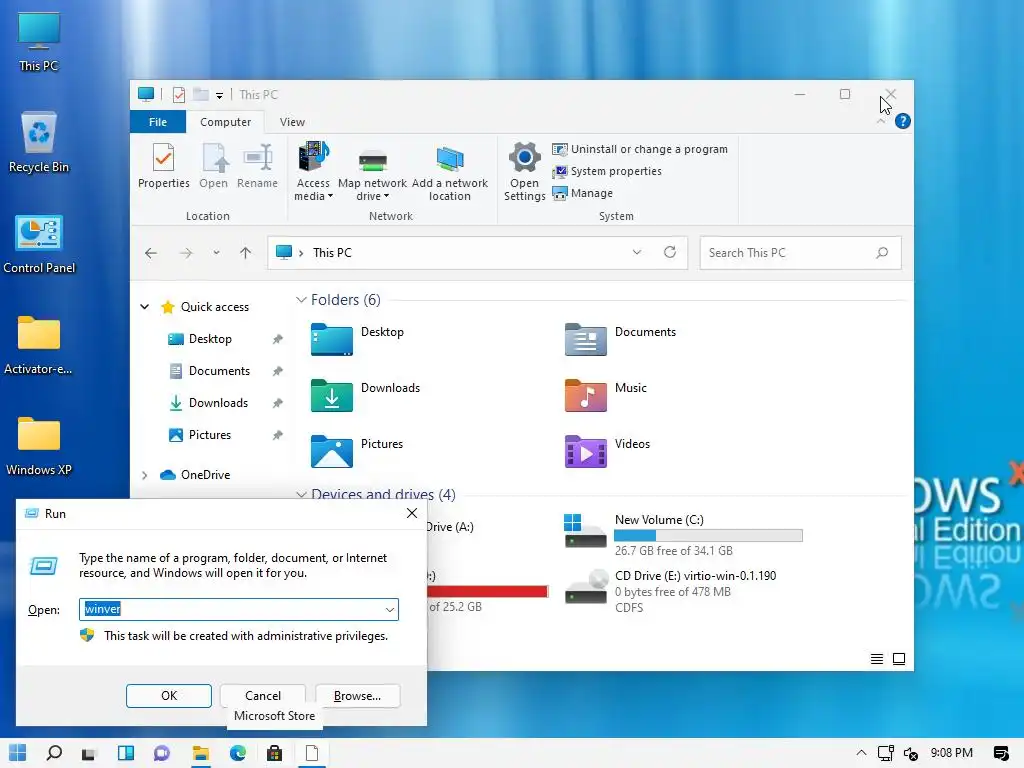Go up one folder level arrow

click(246, 253)
